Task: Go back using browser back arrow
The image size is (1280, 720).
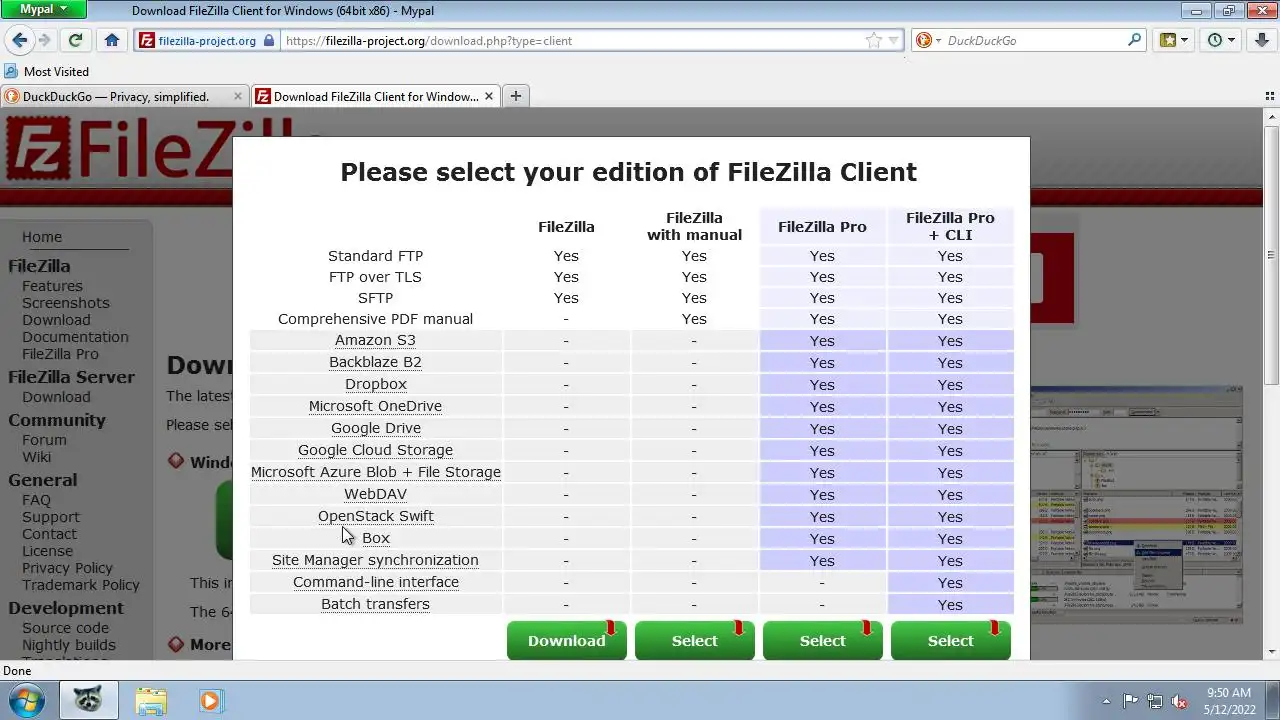Action: coord(19,41)
